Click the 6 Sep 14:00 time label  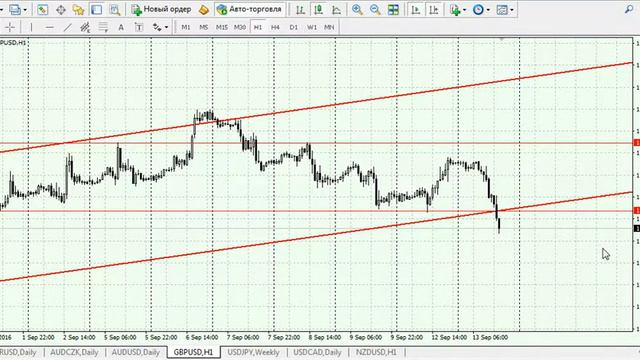point(202,338)
